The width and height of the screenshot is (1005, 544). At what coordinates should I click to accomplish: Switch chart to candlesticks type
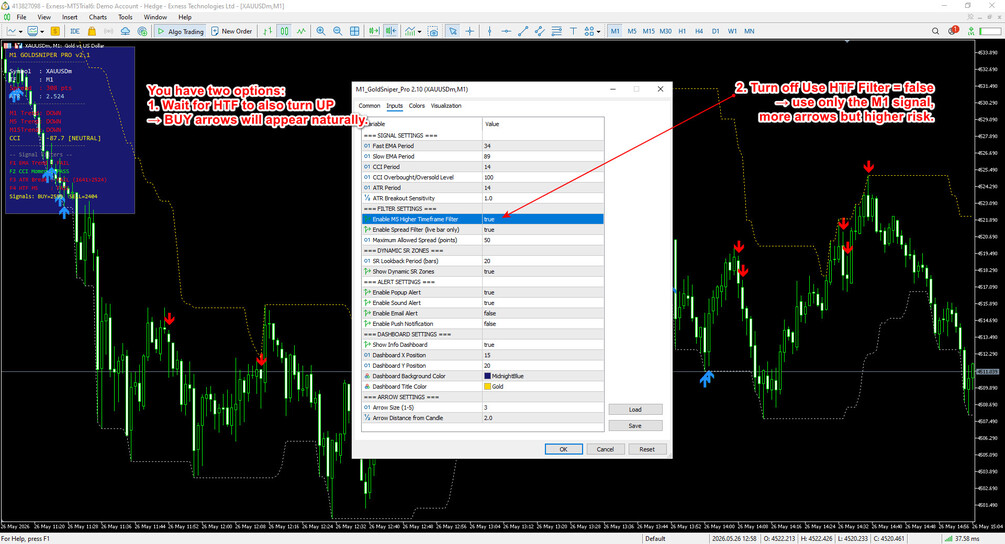point(284,31)
